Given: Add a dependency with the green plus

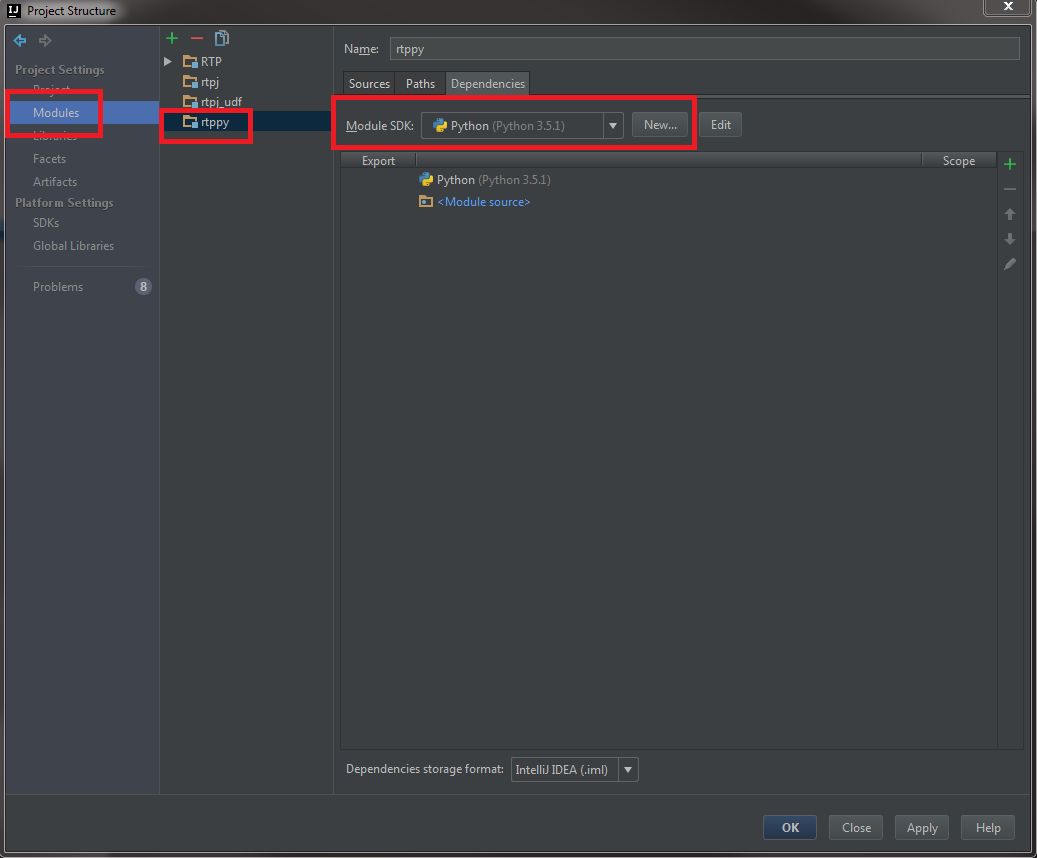Looking at the screenshot, I should [1010, 164].
